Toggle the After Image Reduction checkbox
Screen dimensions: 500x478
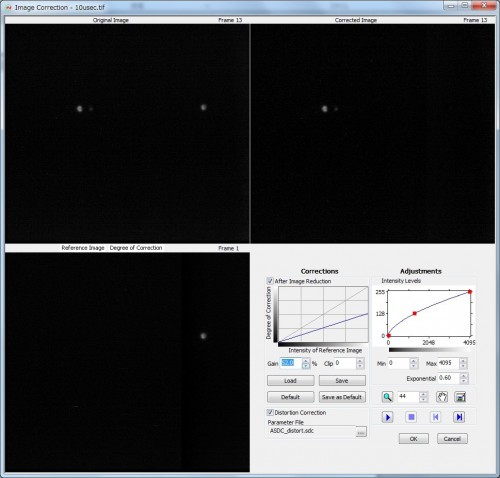click(270, 281)
